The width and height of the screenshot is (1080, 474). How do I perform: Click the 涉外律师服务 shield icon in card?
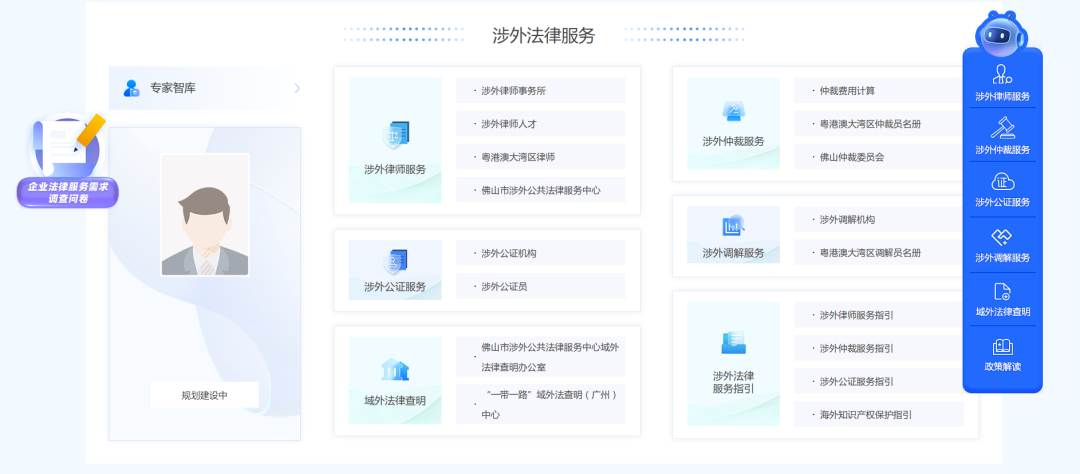(x=395, y=135)
